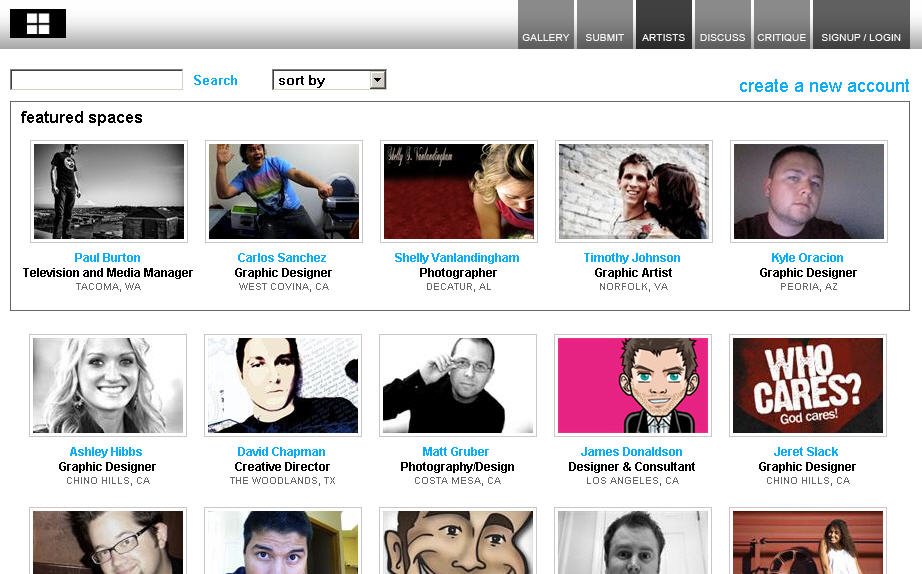Screen dimensions: 922x574
Task: Open Shelly Vanlandingham's profile photo
Action: point(459,191)
